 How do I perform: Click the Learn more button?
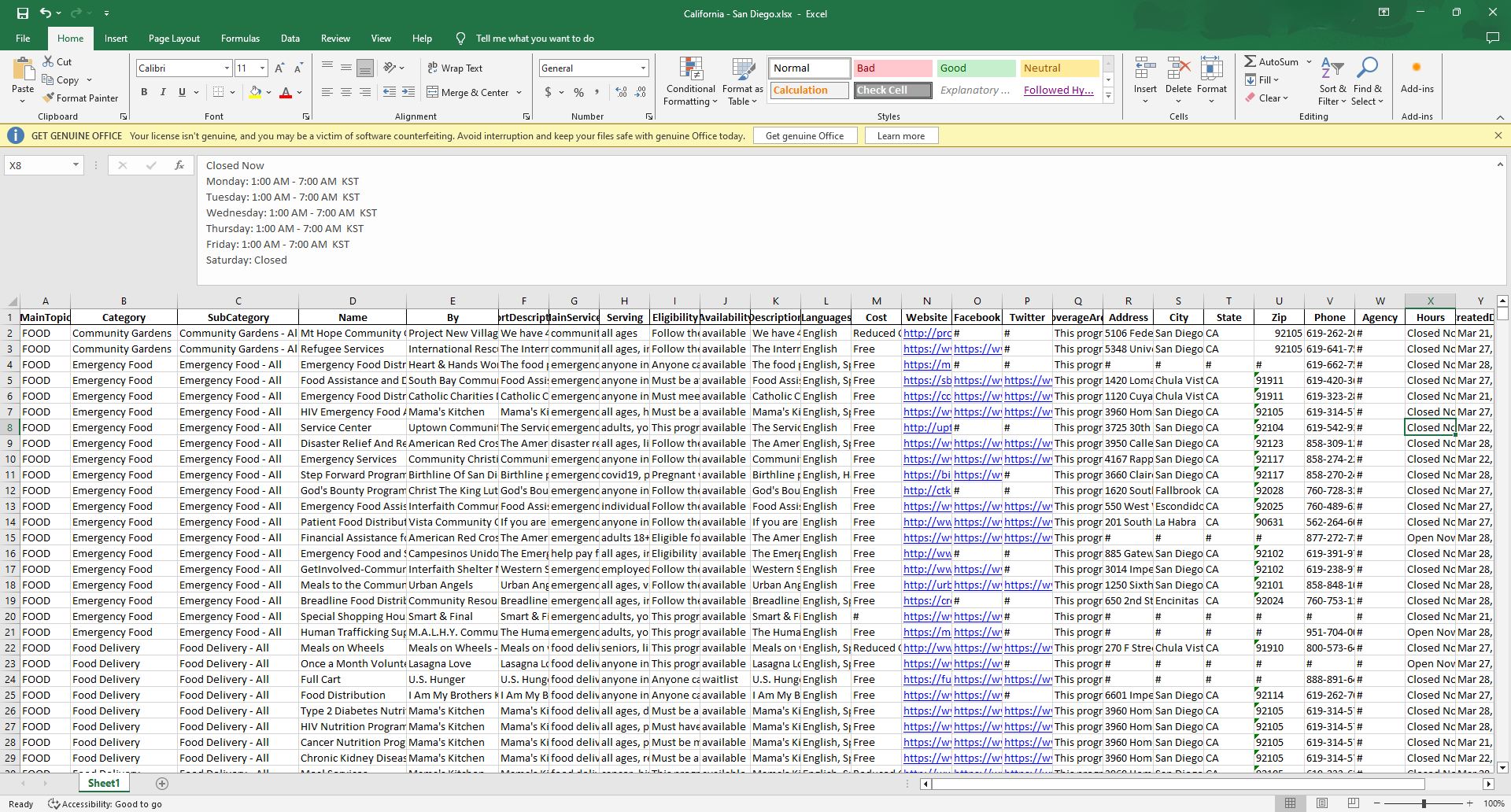(x=900, y=136)
